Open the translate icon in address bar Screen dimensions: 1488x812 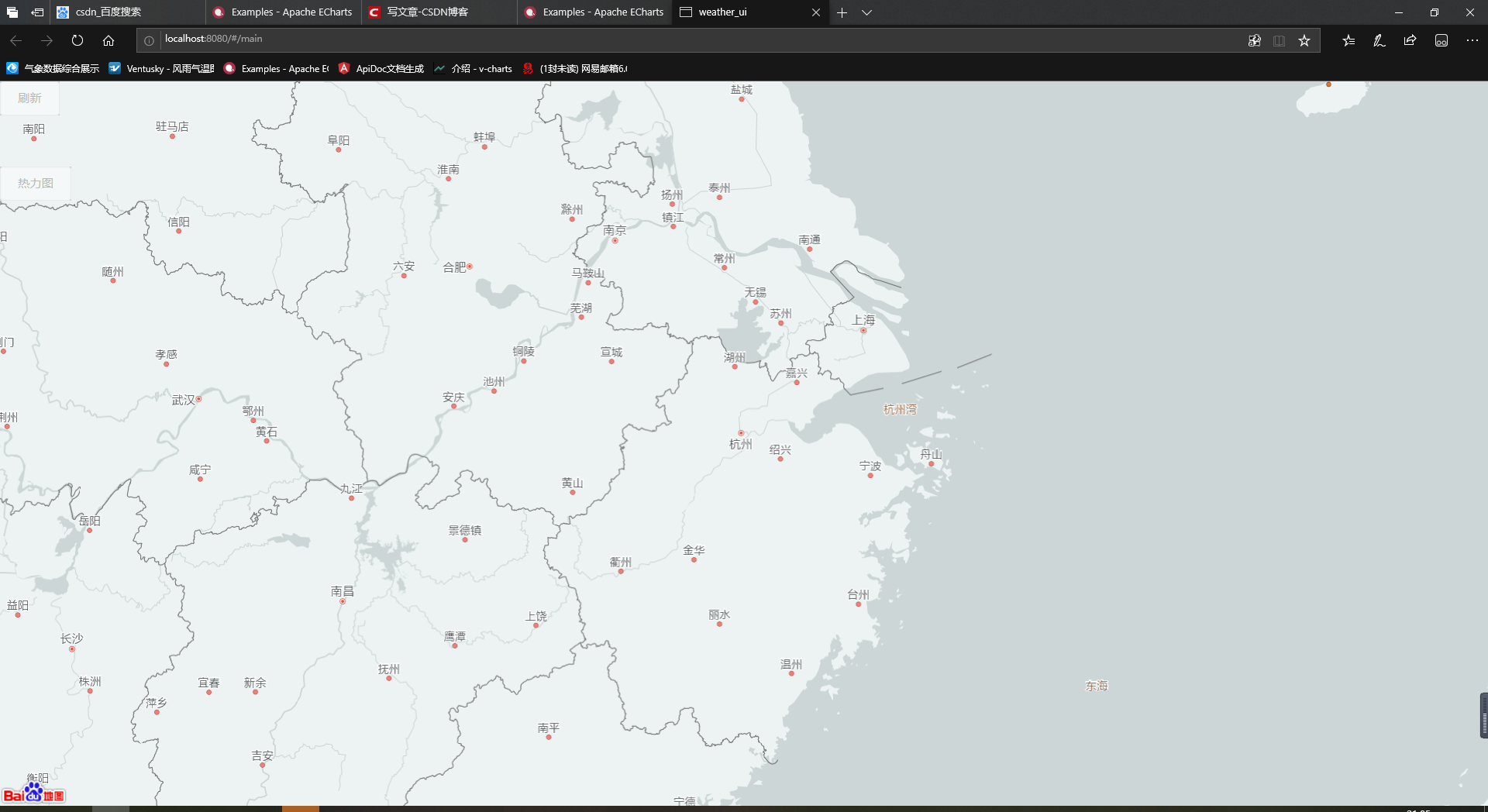(x=1255, y=40)
